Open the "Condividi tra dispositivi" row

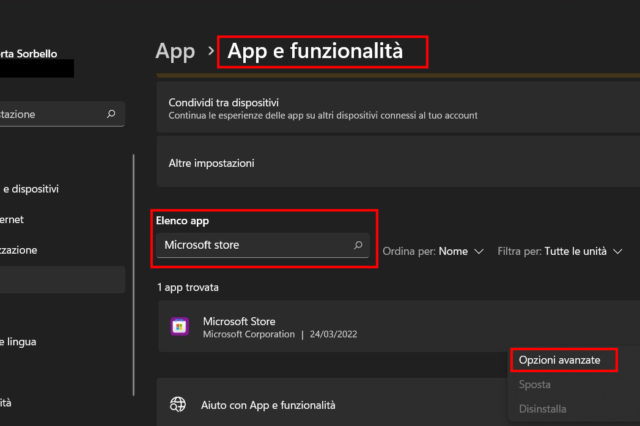pyautogui.click(x=400, y=108)
